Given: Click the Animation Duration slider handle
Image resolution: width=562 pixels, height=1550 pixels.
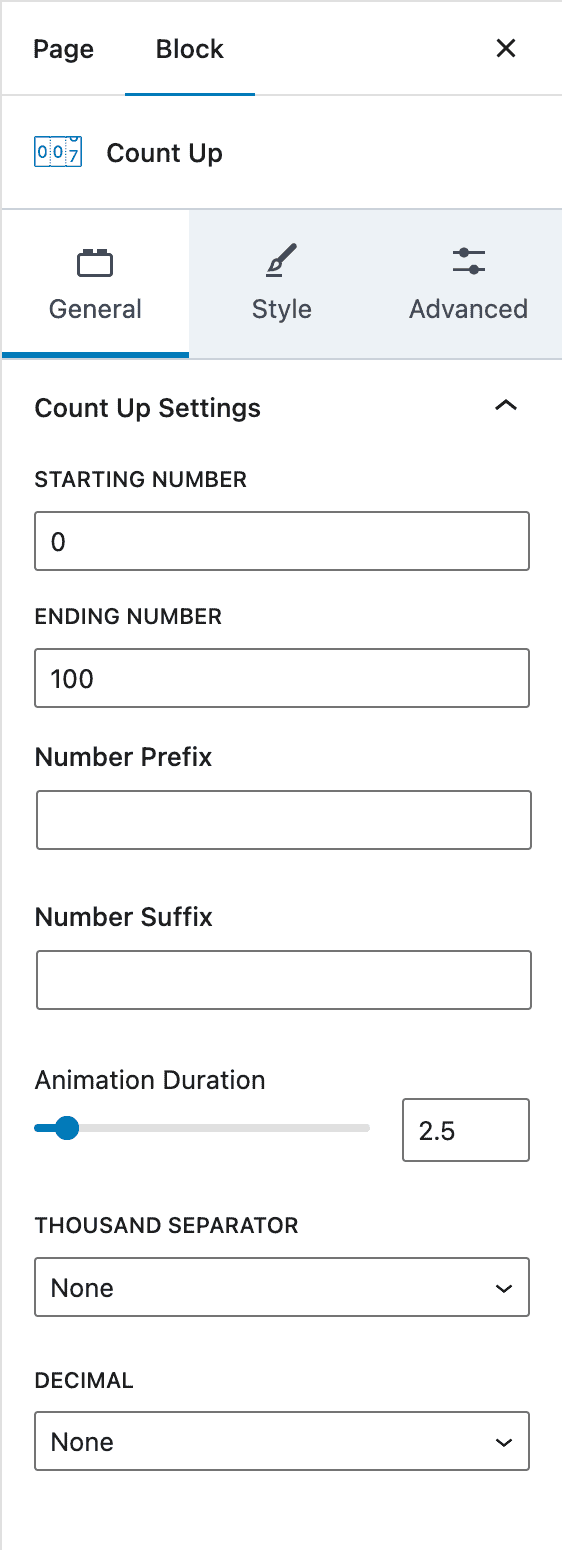Looking at the screenshot, I should 66,1128.
